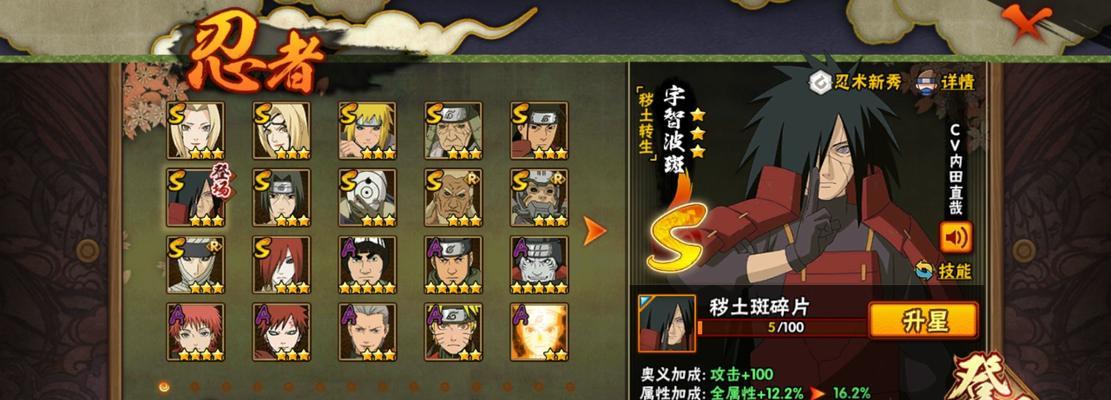Screen dimensions: 1111x400
Task: Close the ninja screen with X
Action: 1021,21
